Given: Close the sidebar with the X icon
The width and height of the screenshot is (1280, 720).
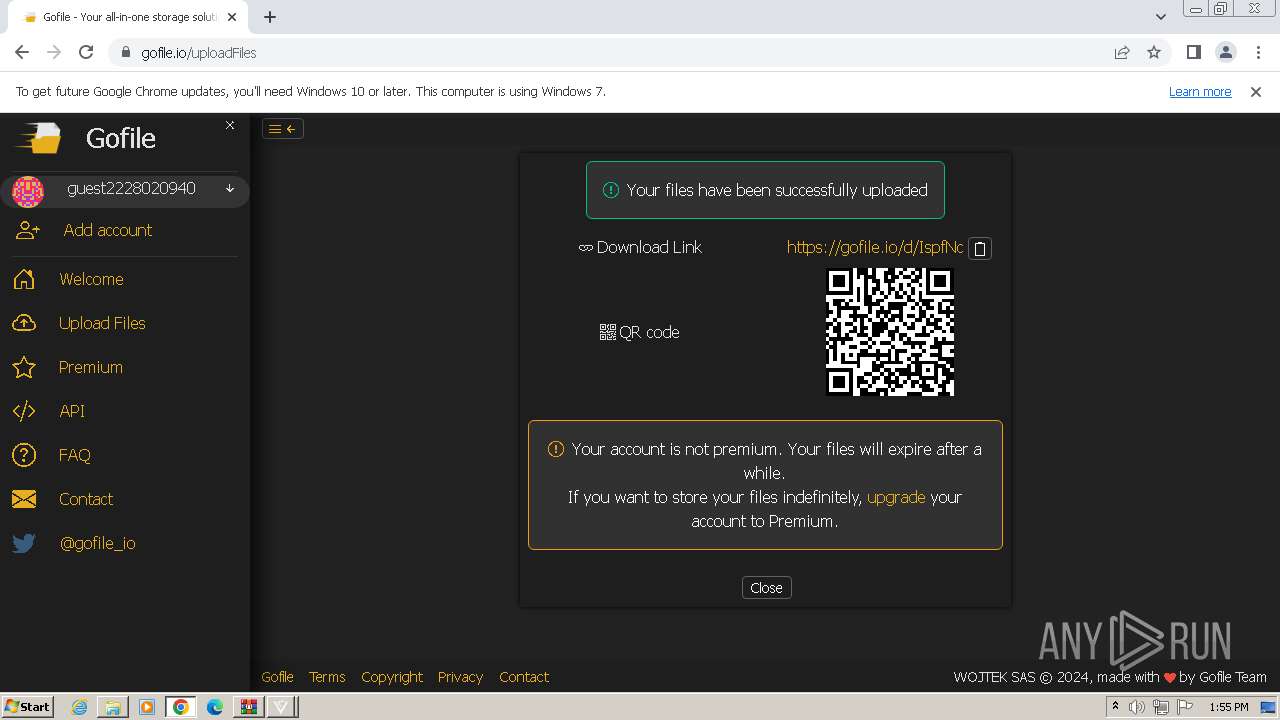Looking at the screenshot, I should 230,125.
